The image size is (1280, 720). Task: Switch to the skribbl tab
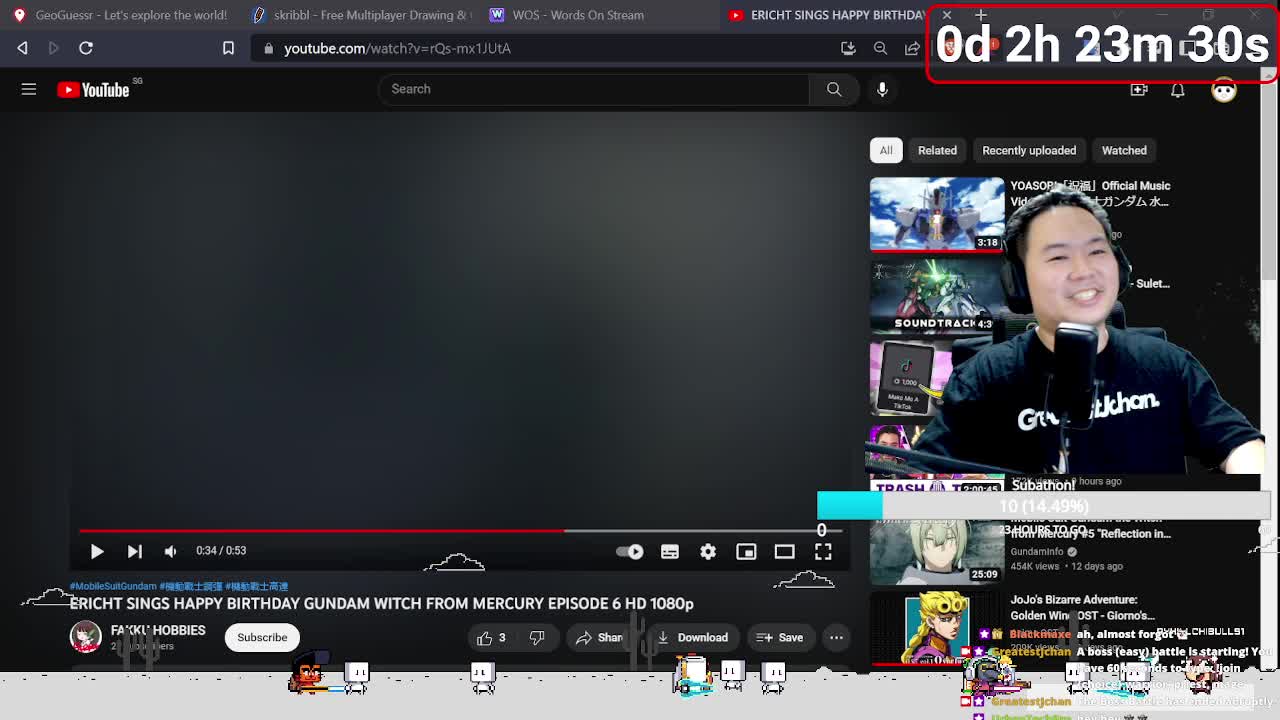pos(360,15)
